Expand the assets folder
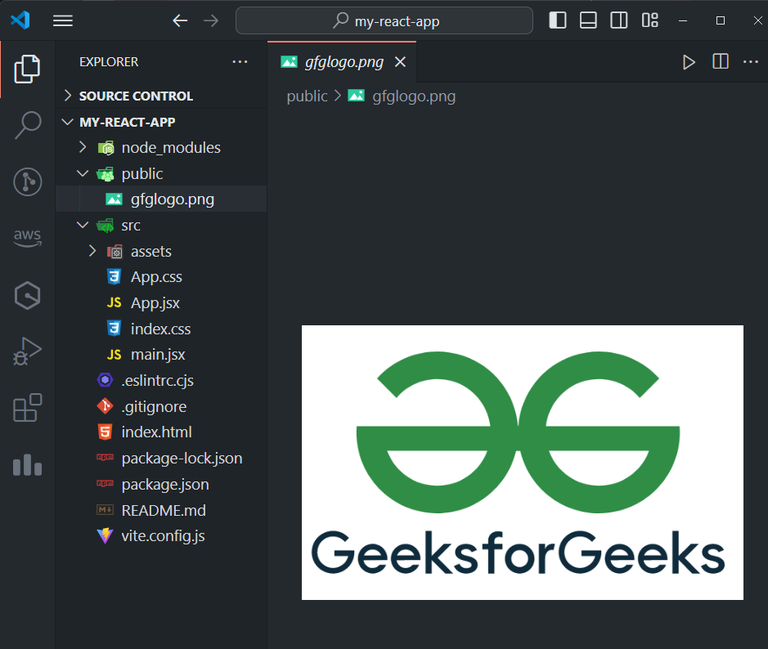The width and height of the screenshot is (768, 649). [161, 251]
